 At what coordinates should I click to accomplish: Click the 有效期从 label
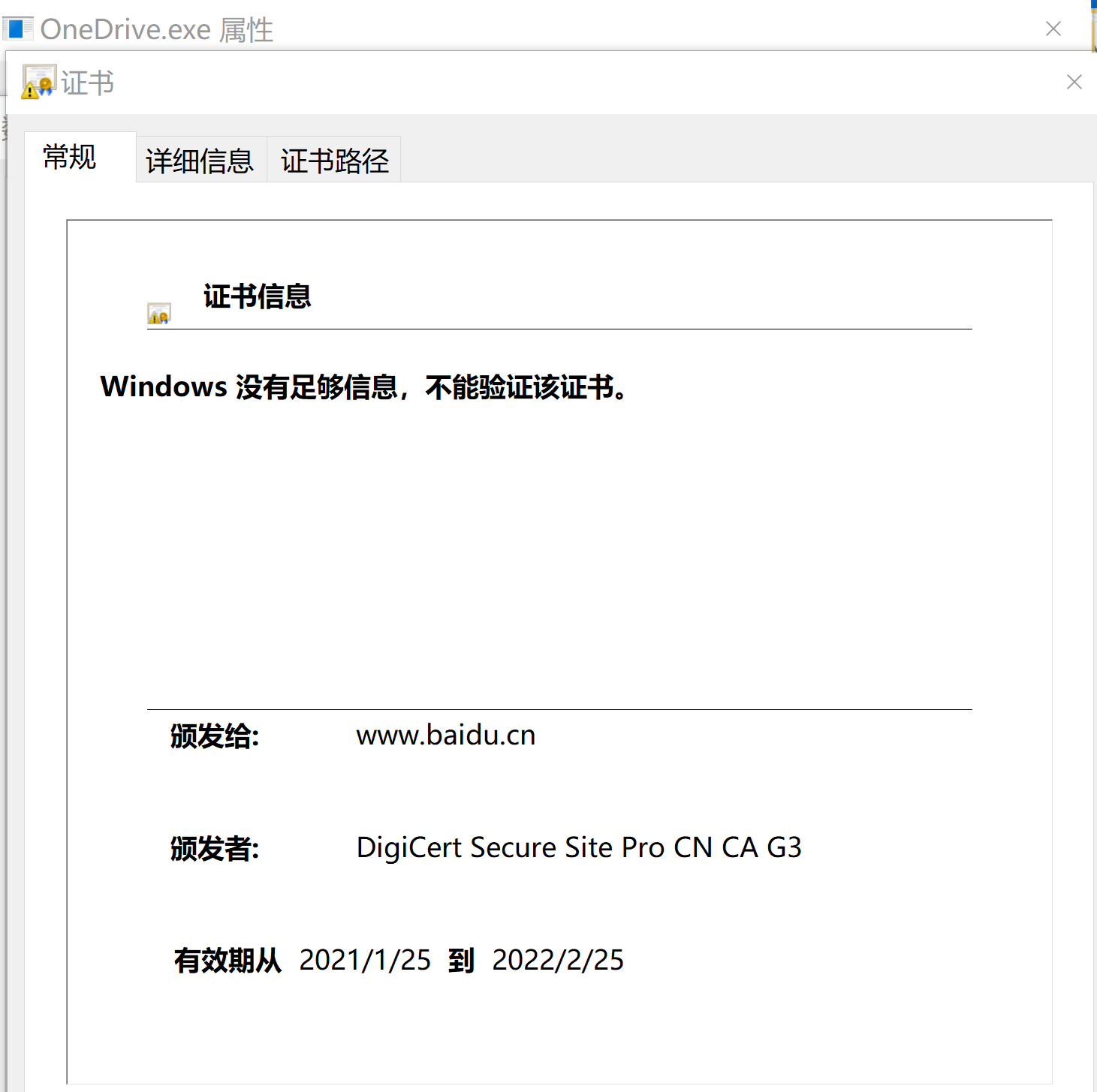tap(228, 961)
